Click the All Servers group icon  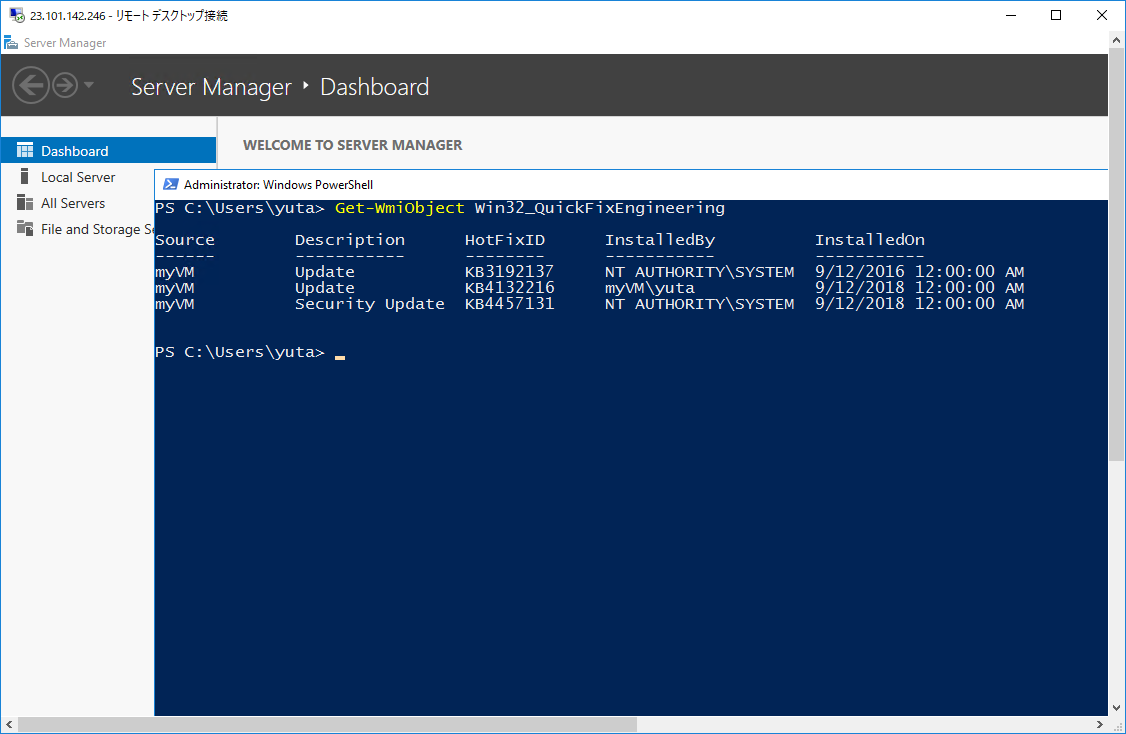click(x=25, y=203)
